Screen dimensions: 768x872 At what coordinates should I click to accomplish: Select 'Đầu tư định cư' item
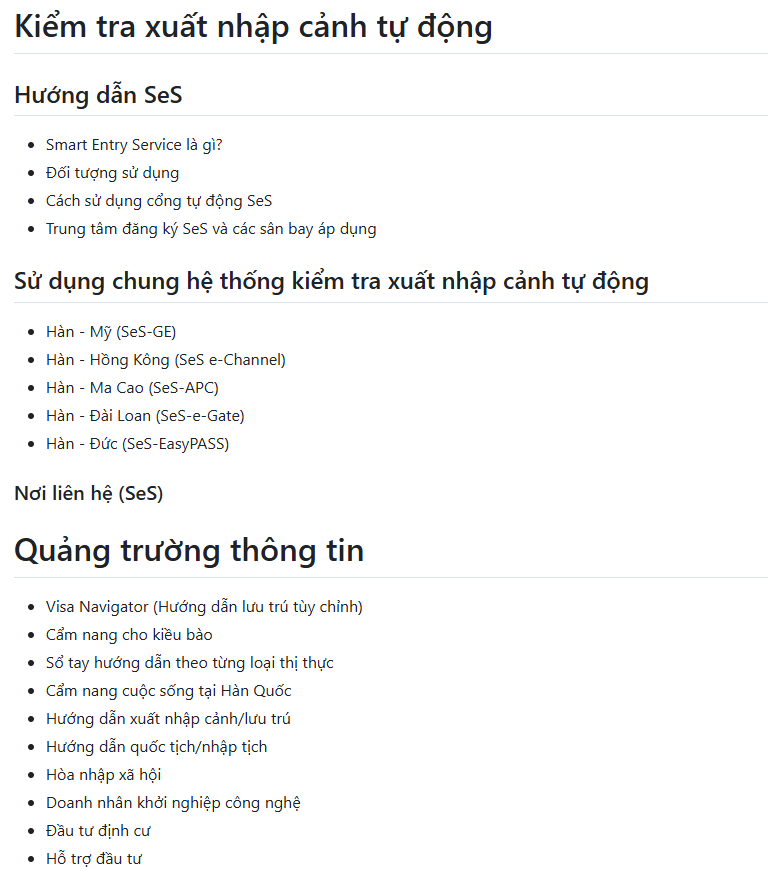[x=98, y=831]
